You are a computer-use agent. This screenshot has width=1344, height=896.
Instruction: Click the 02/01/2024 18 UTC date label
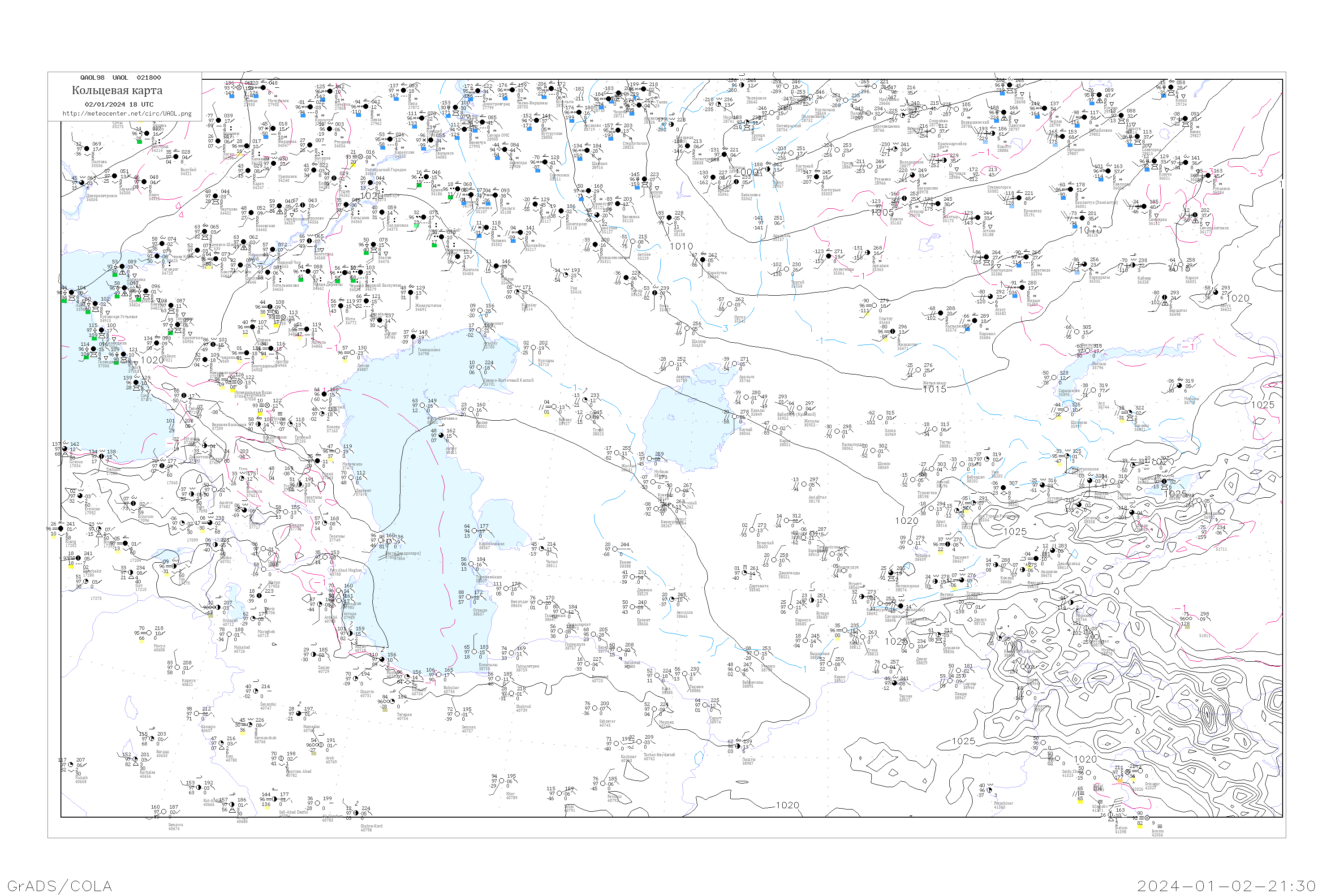pos(119,104)
